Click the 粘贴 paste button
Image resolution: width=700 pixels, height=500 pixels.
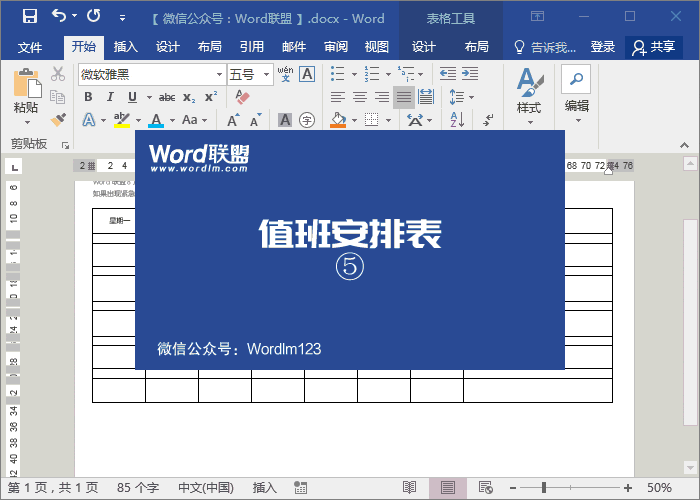[x=26, y=96]
